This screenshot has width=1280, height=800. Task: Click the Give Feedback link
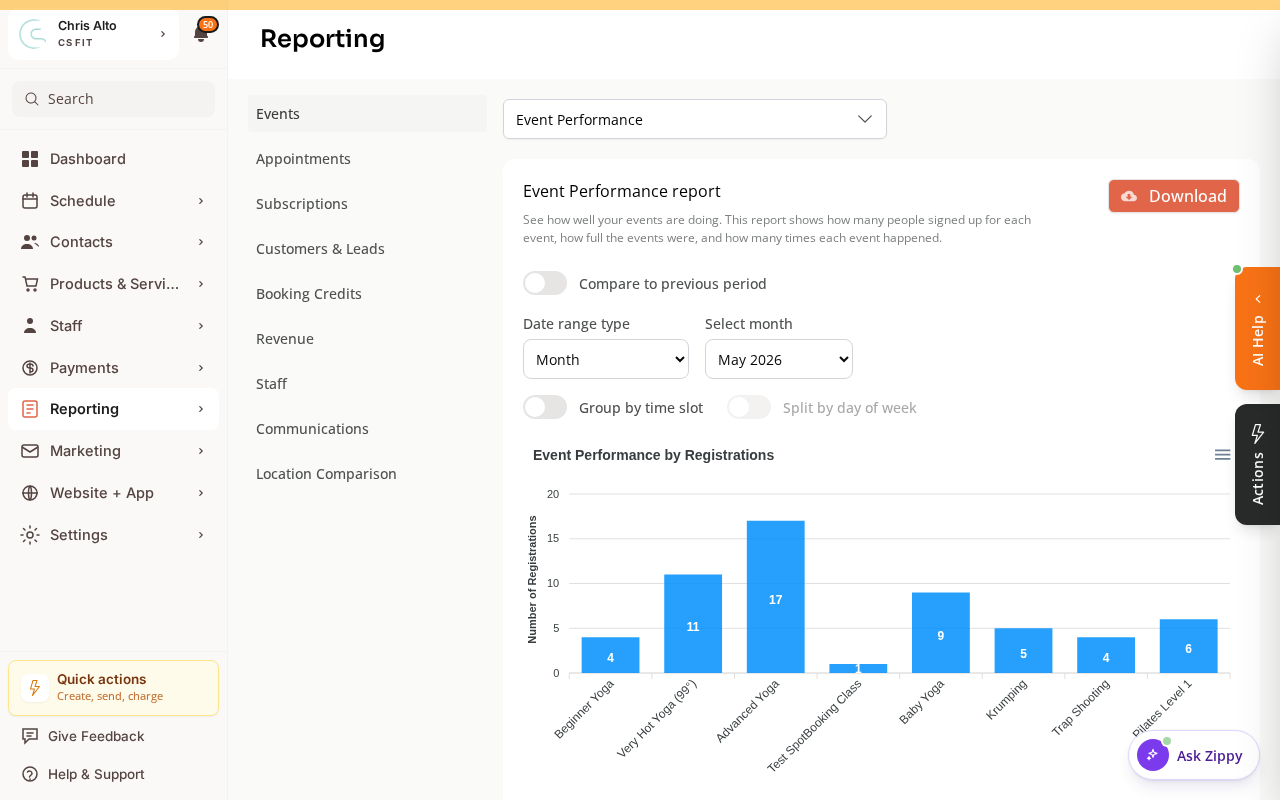point(96,736)
